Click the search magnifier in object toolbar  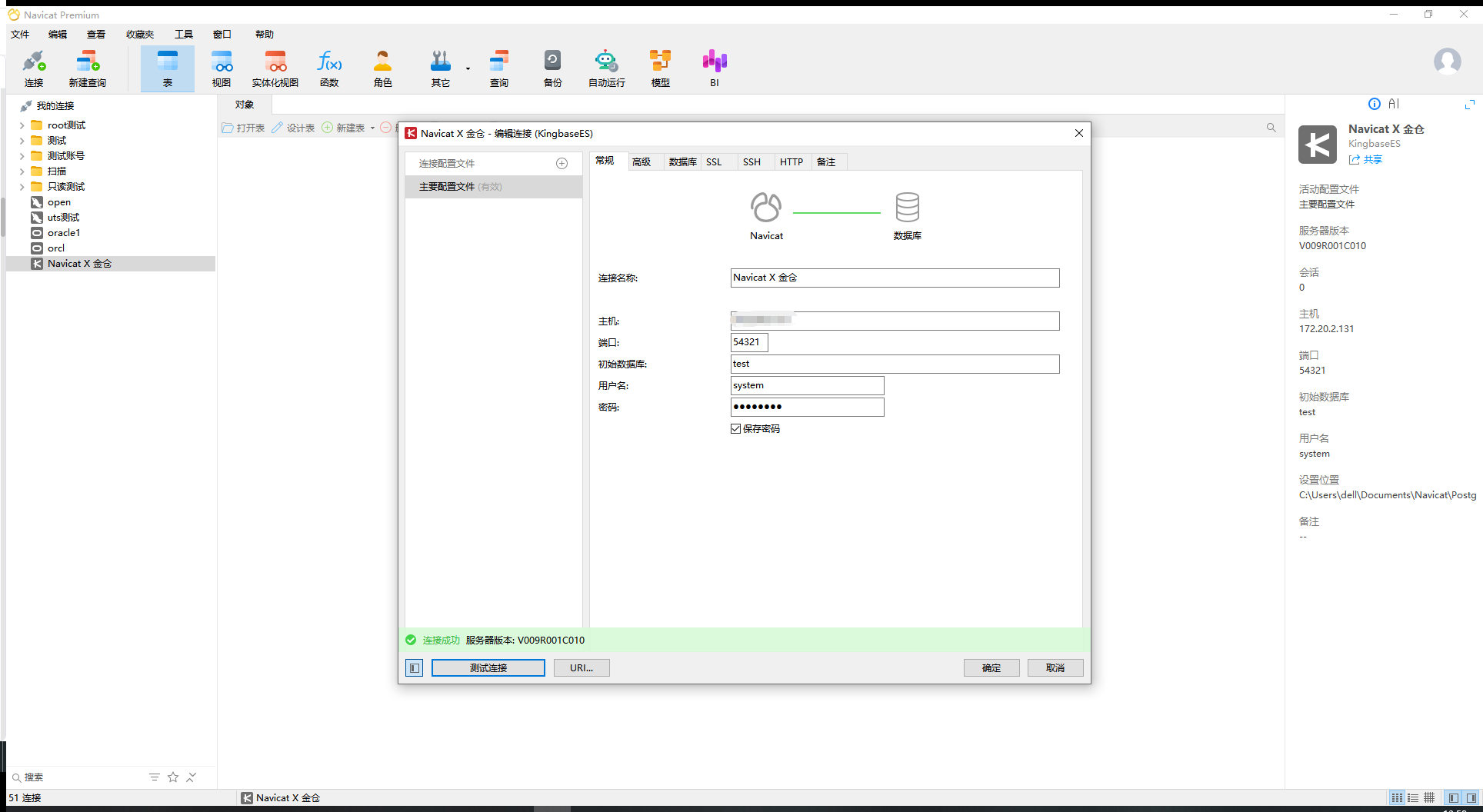tap(1271, 128)
